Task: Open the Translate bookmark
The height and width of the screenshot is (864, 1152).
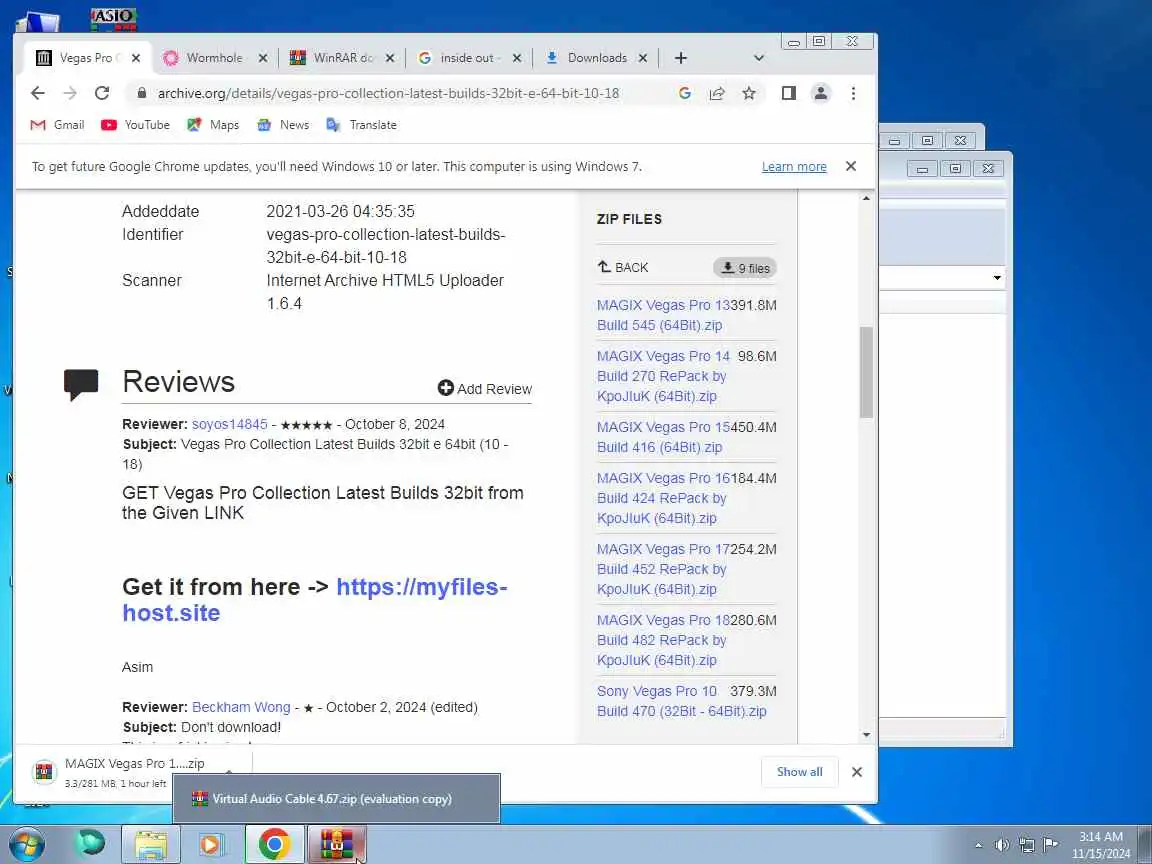Action: pyautogui.click(x=361, y=125)
